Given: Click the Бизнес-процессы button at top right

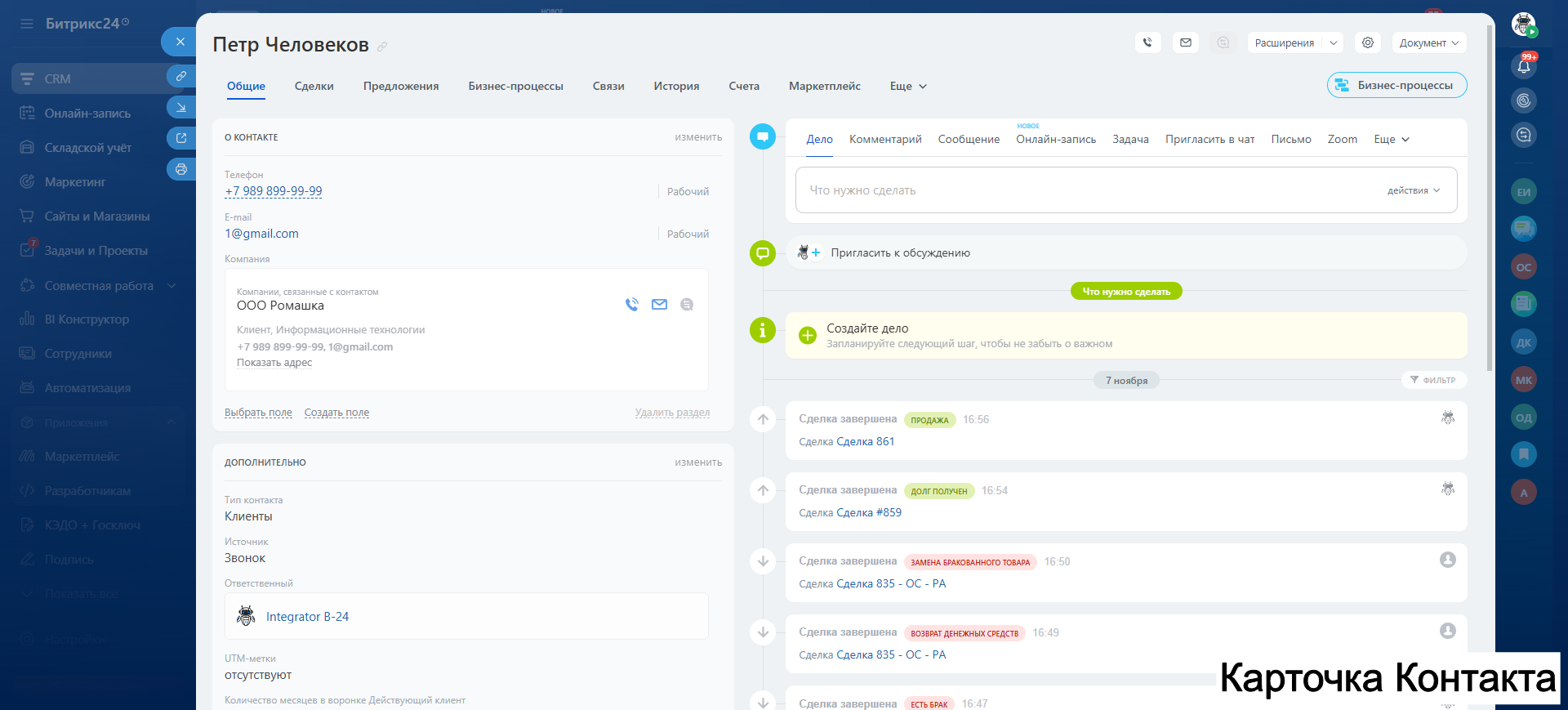Looking at the screenshot, I should pos(1396,85).
